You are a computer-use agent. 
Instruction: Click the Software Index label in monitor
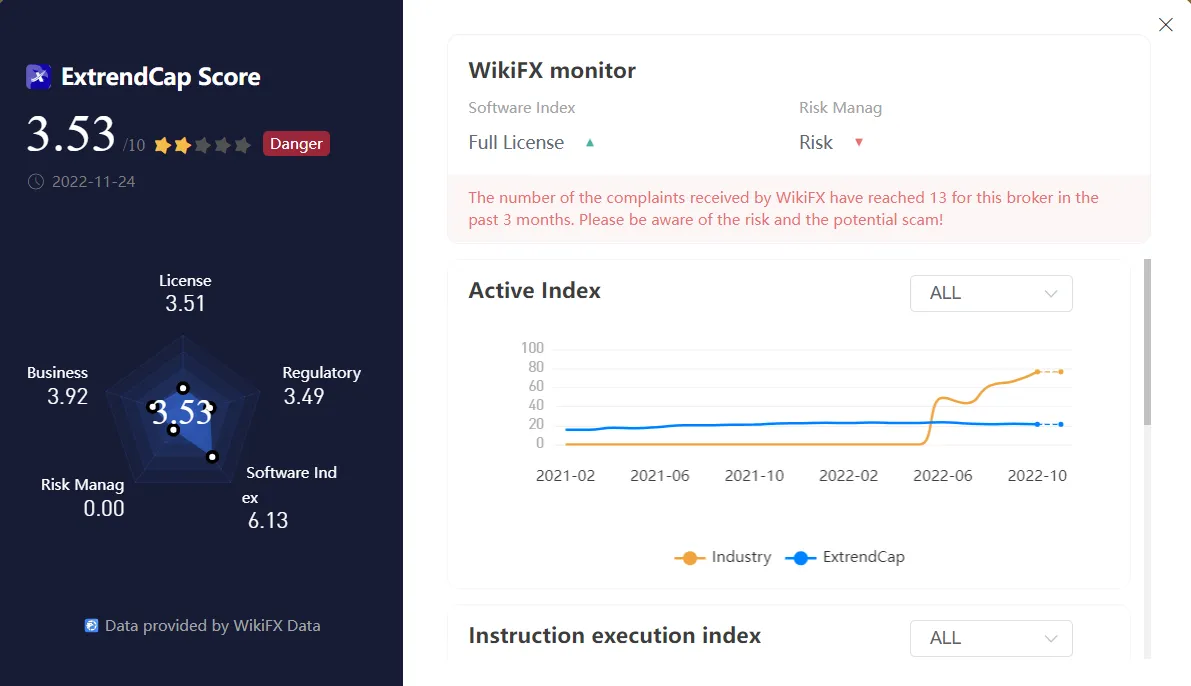[x=522, y=108]
